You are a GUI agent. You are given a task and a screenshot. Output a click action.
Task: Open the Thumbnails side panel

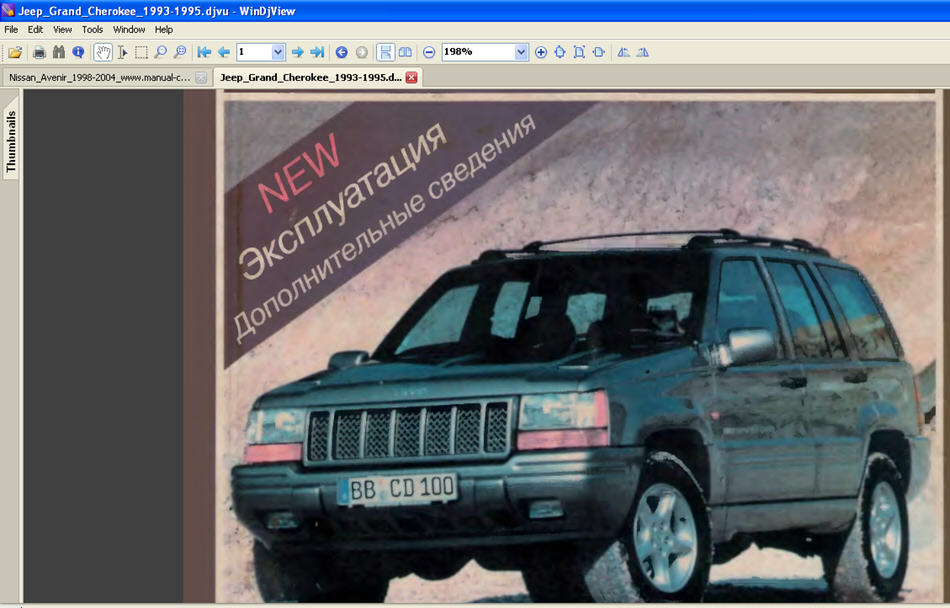11,140
